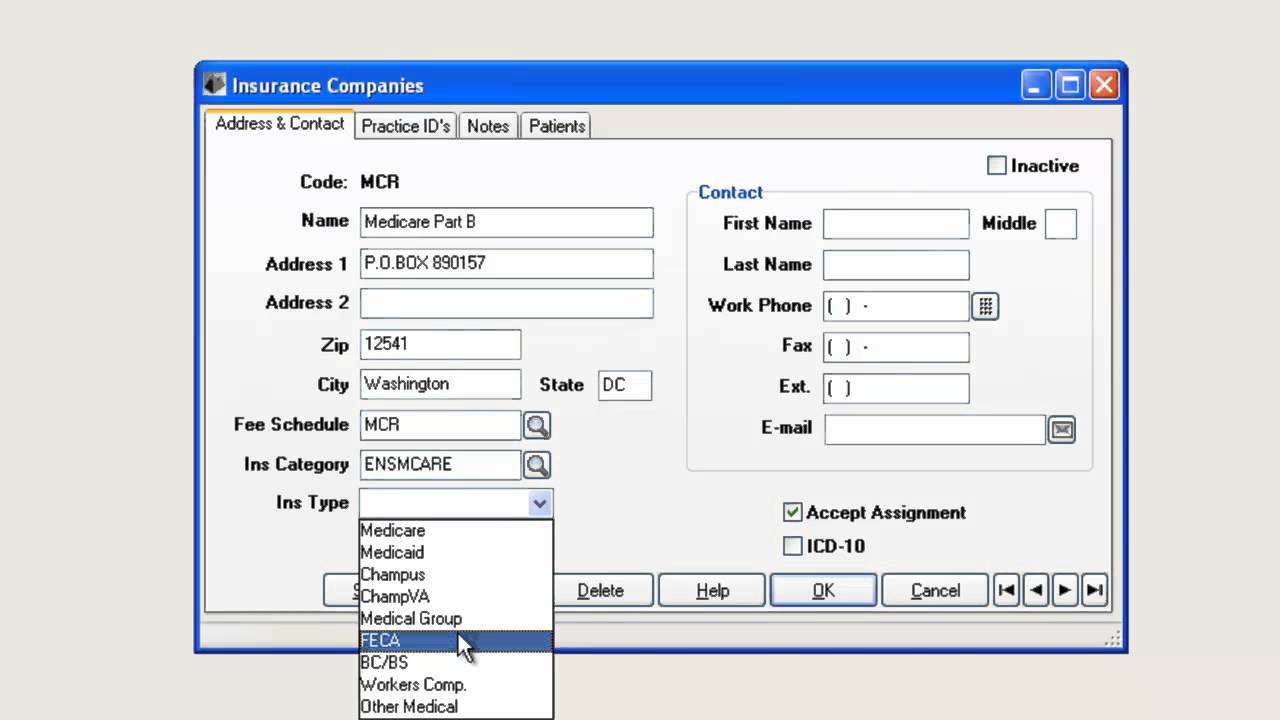Open the Notes tab
The image size is (1280, 720).
click(488, 126)
